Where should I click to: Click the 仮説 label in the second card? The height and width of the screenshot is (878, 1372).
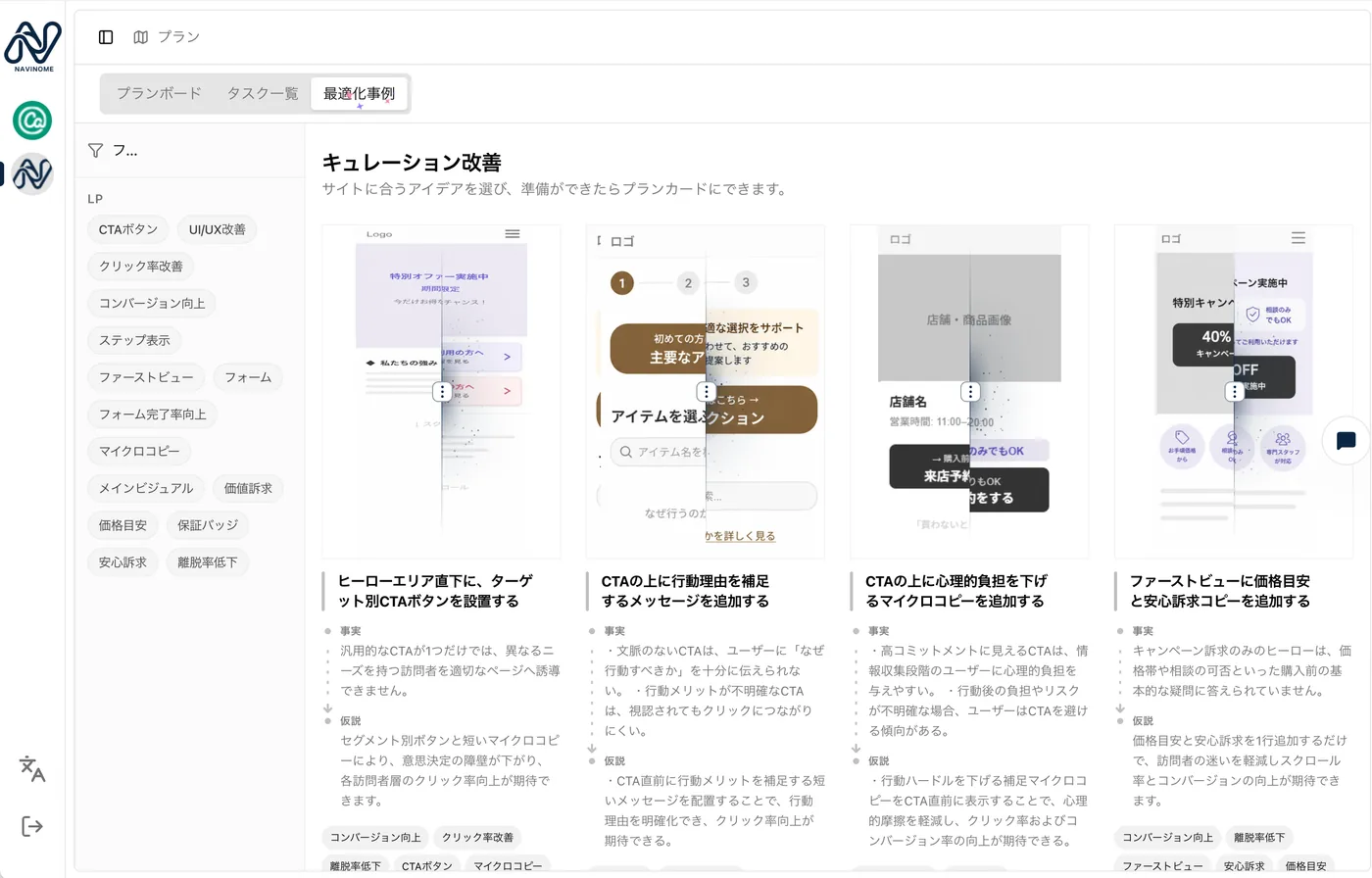pos(614,761)
